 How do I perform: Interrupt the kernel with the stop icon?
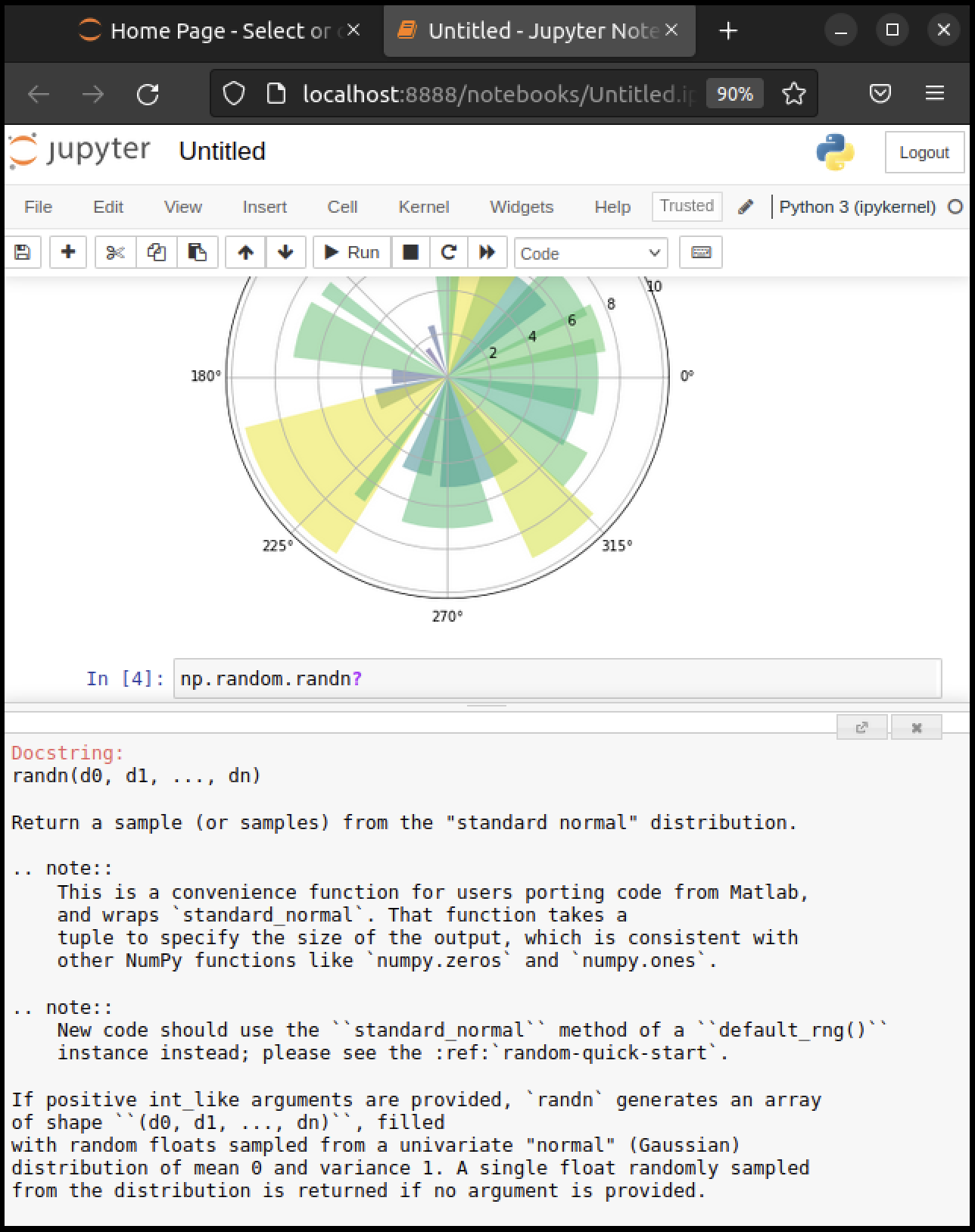pyautogui.click(x=410, y=253)
